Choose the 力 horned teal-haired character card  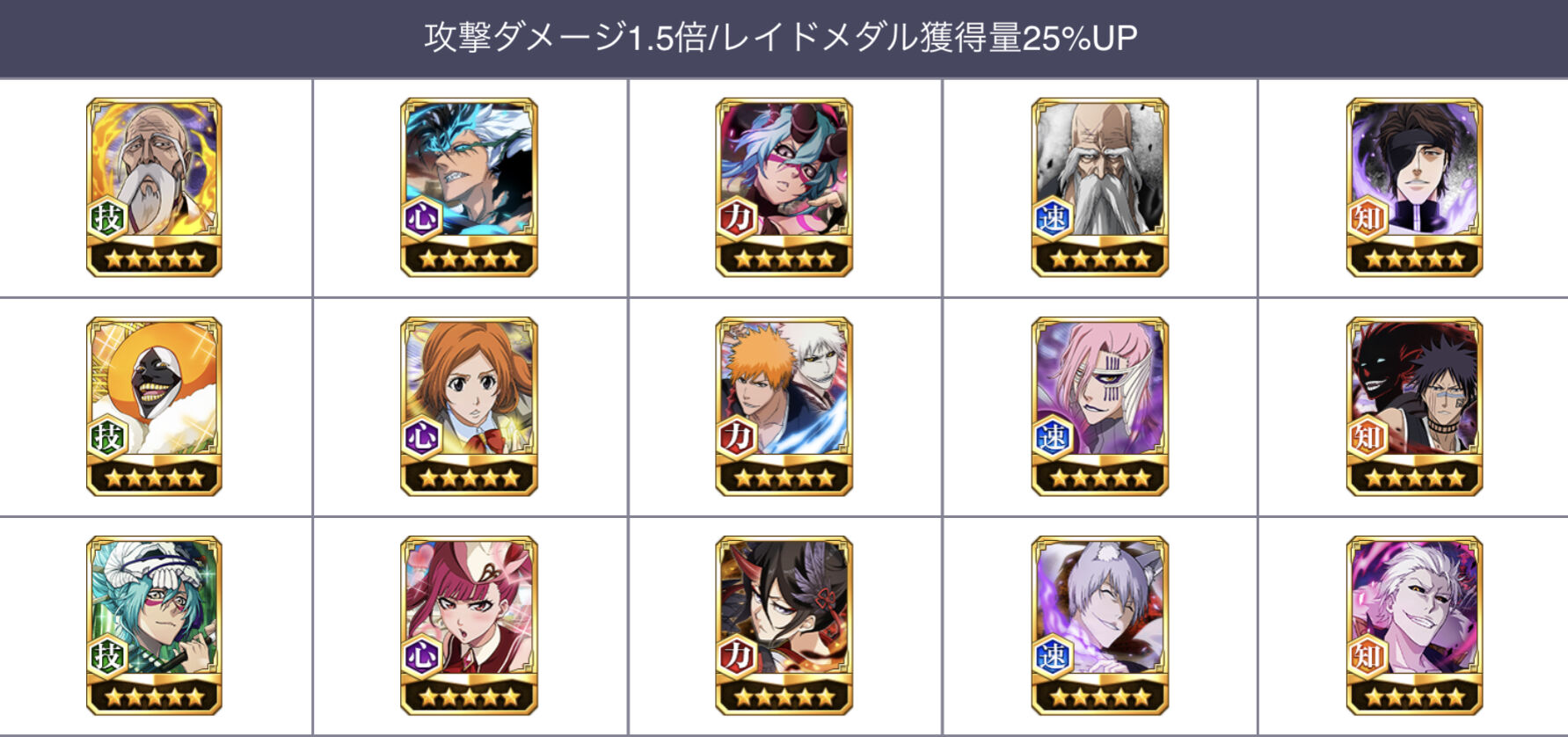click(784, 187)
